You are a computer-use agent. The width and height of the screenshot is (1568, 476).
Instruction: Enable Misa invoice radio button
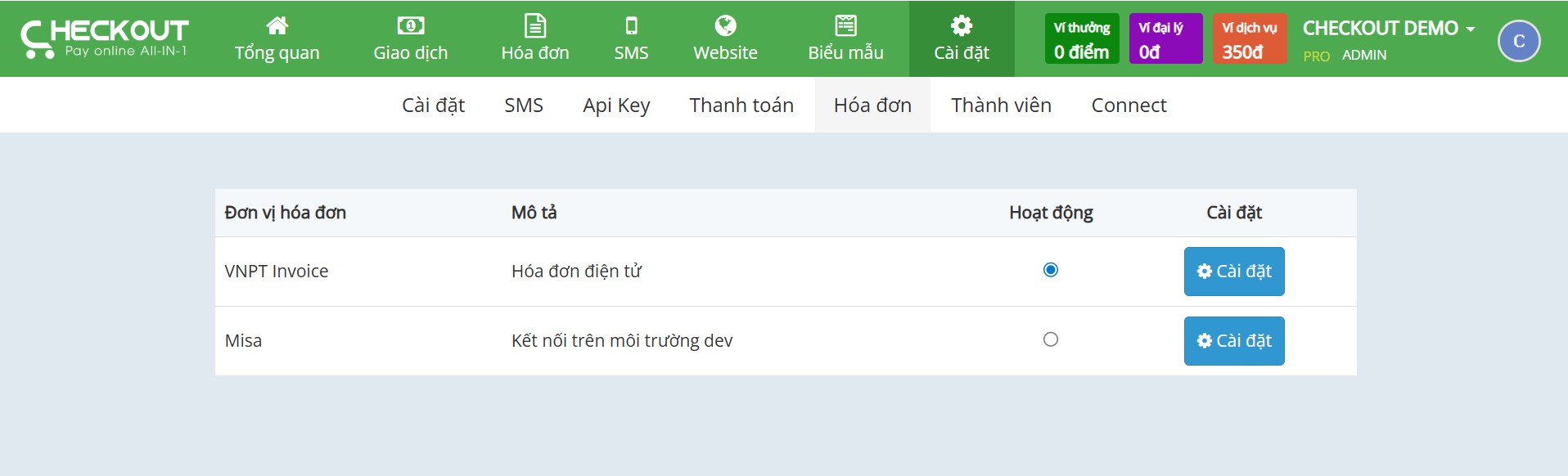click(x=1051, y=339)
